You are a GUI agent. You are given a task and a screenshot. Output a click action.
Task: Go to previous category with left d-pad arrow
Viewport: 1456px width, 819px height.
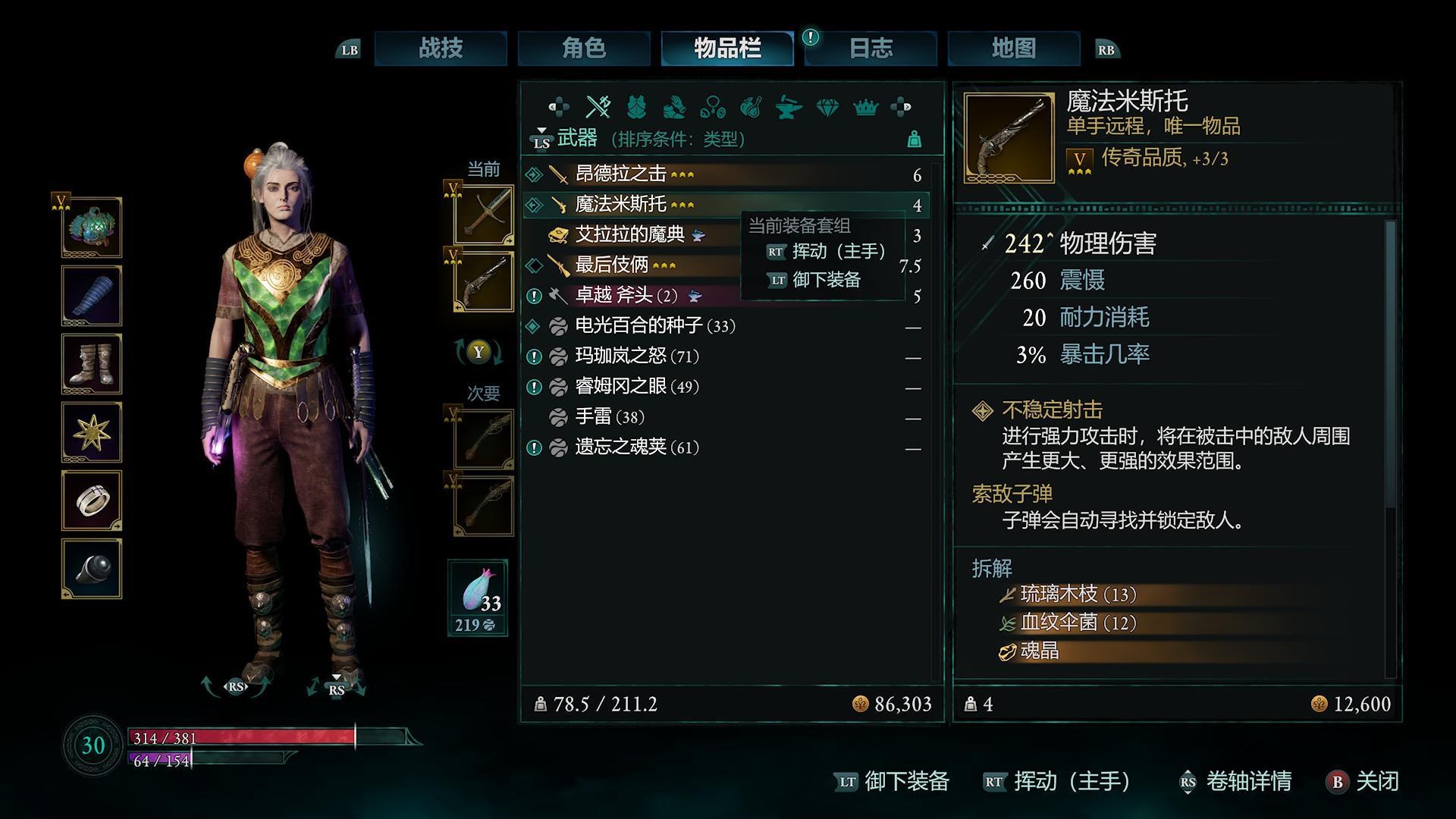click(x=559, y=107)
